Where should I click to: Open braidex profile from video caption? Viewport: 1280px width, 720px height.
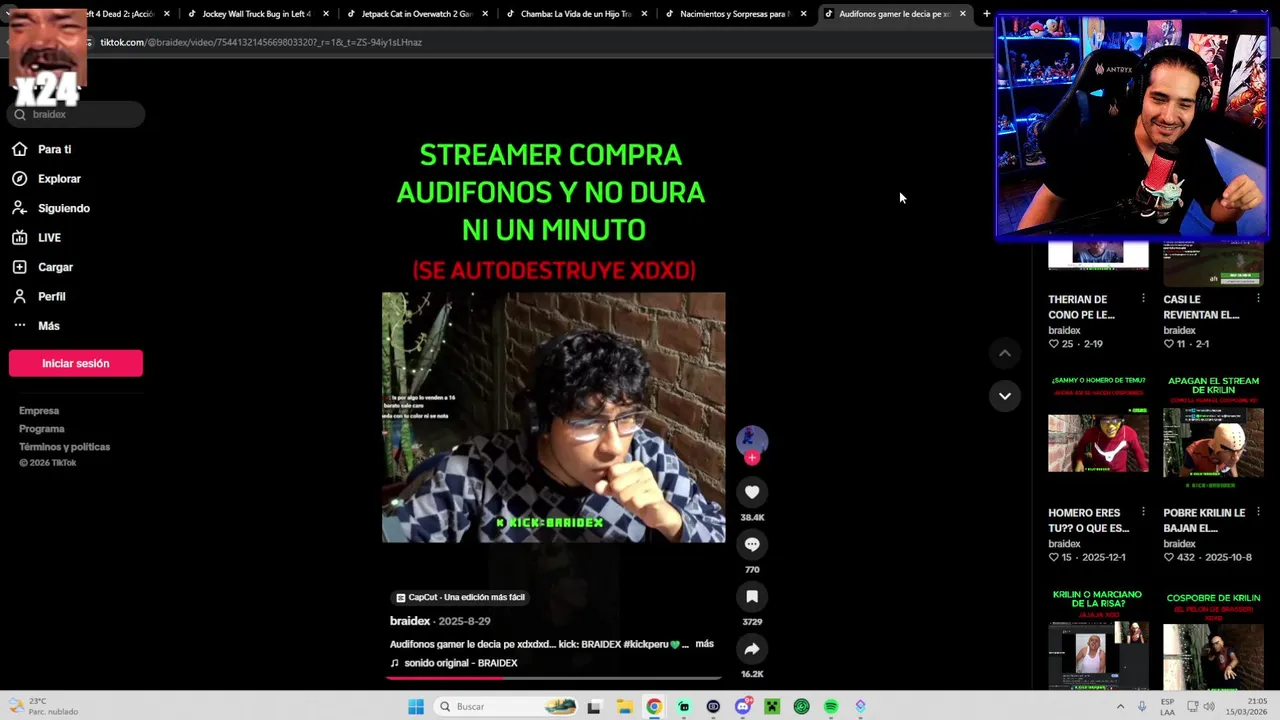(x=410, y=621)
